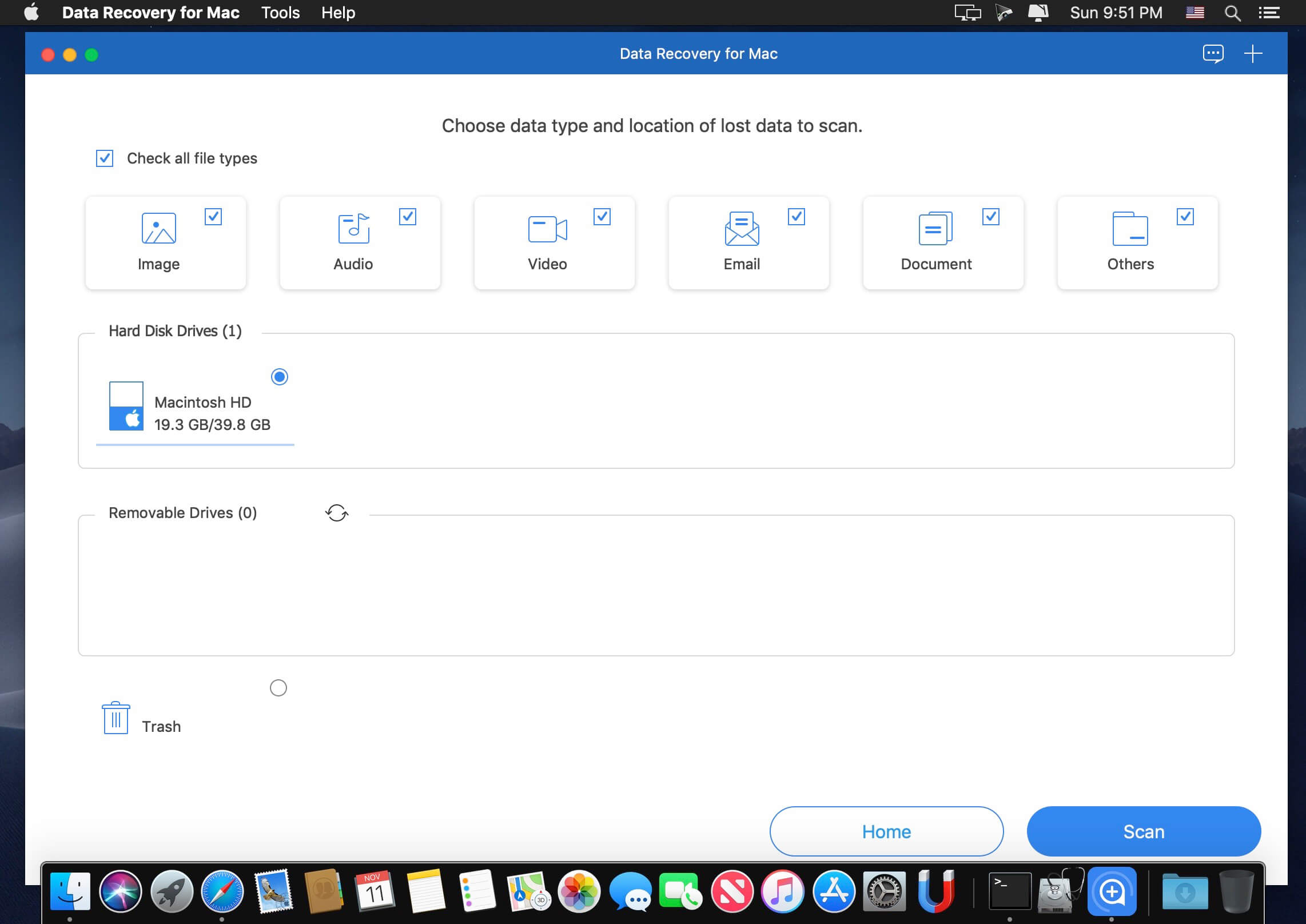
Task: Open Messages from the Dock
Action: 630,891
